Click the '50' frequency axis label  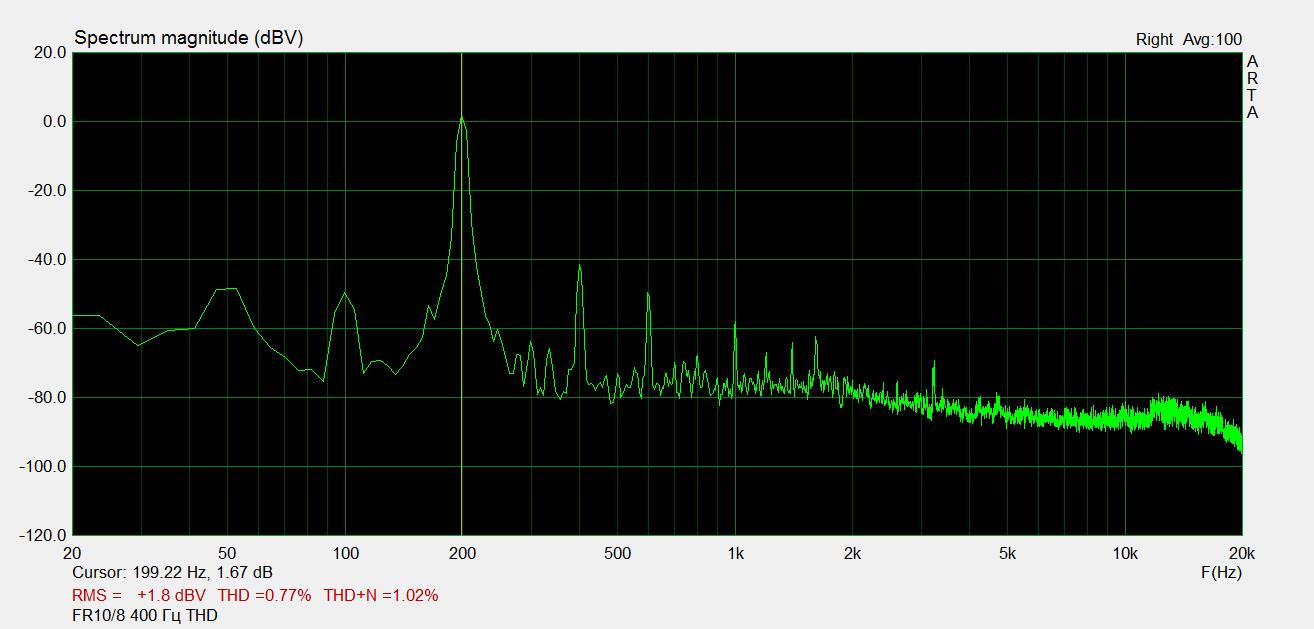227,554
